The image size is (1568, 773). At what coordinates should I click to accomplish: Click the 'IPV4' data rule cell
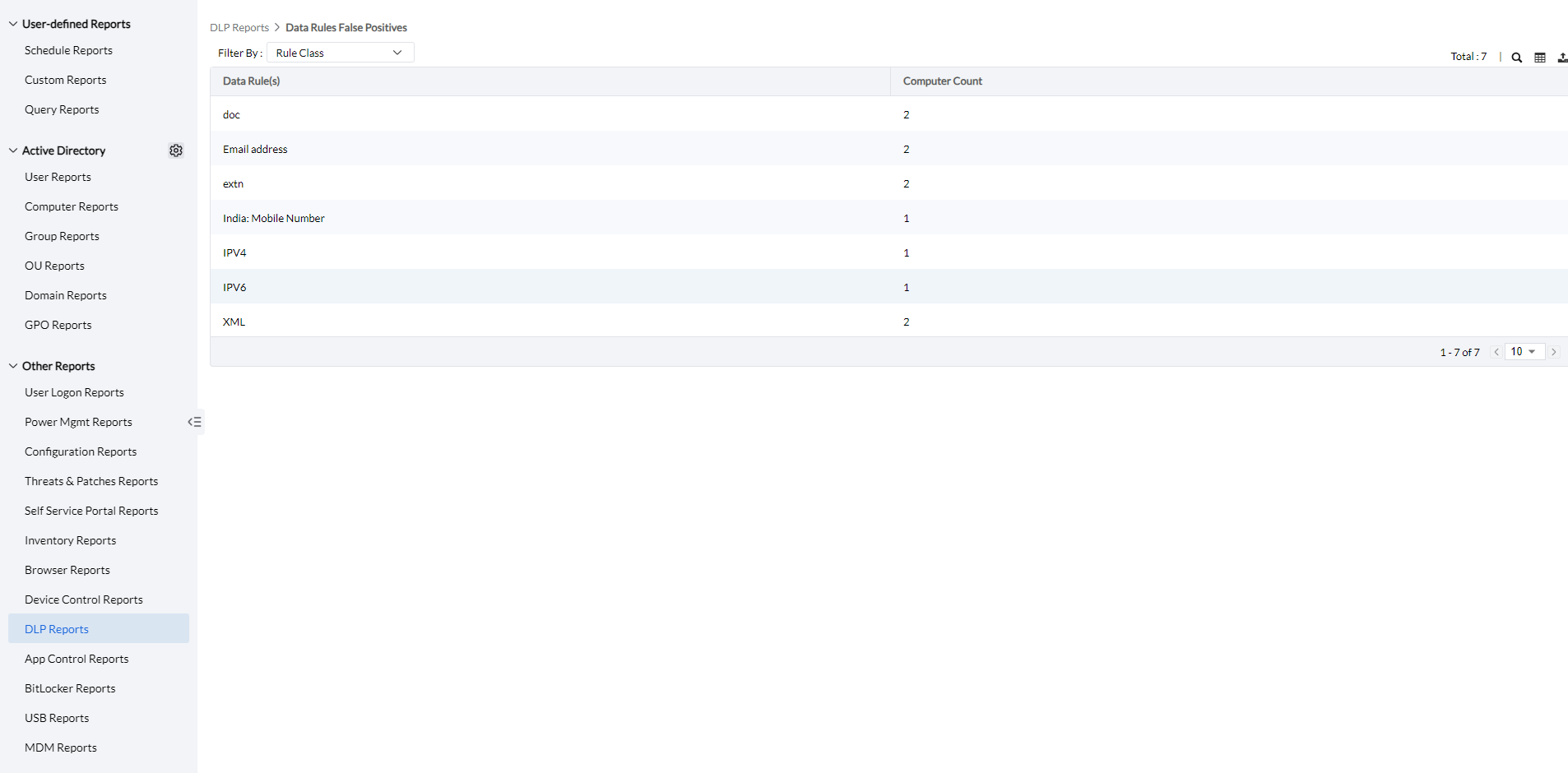click(234, 252)
